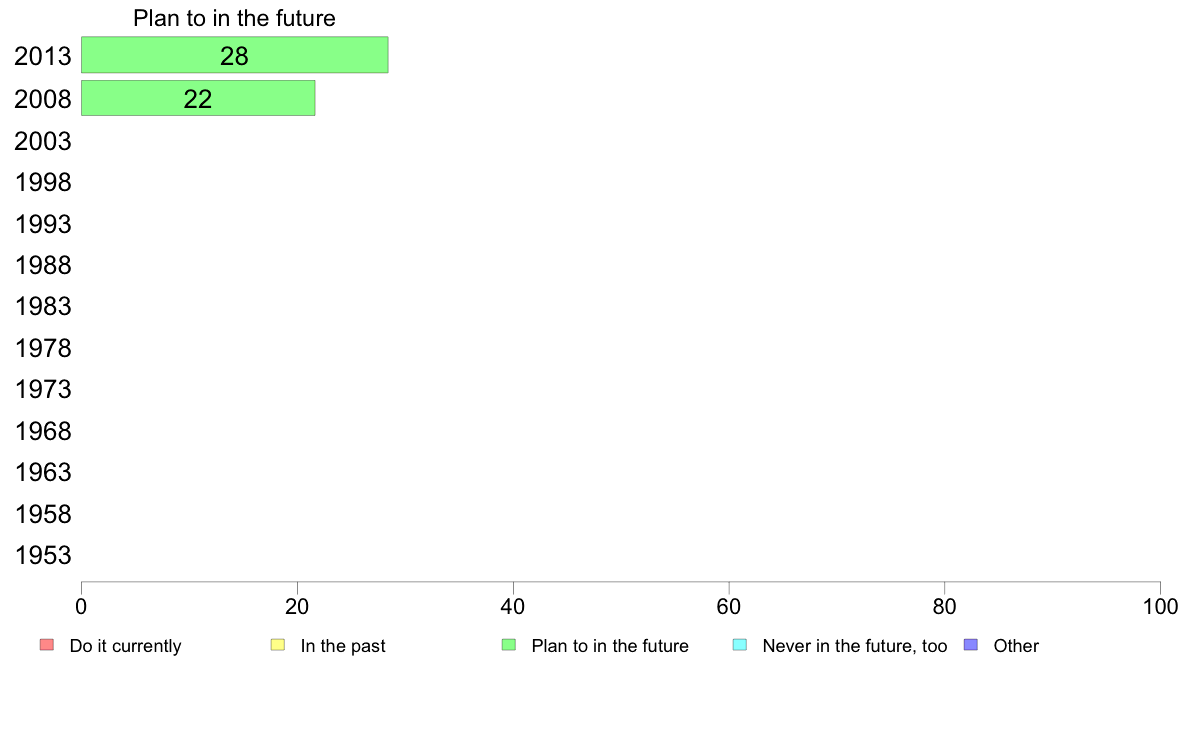Screen dimensions: 1188x736
Task: Click the 40 tick label on x-axis
Action: click(513, 606)
